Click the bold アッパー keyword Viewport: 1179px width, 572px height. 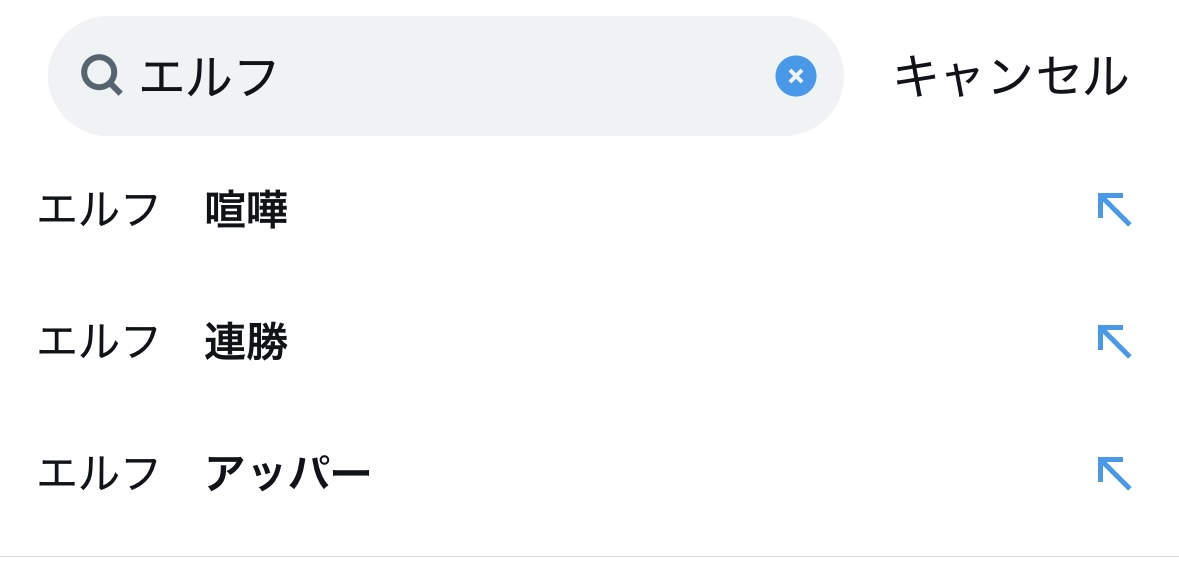[288, 474]
